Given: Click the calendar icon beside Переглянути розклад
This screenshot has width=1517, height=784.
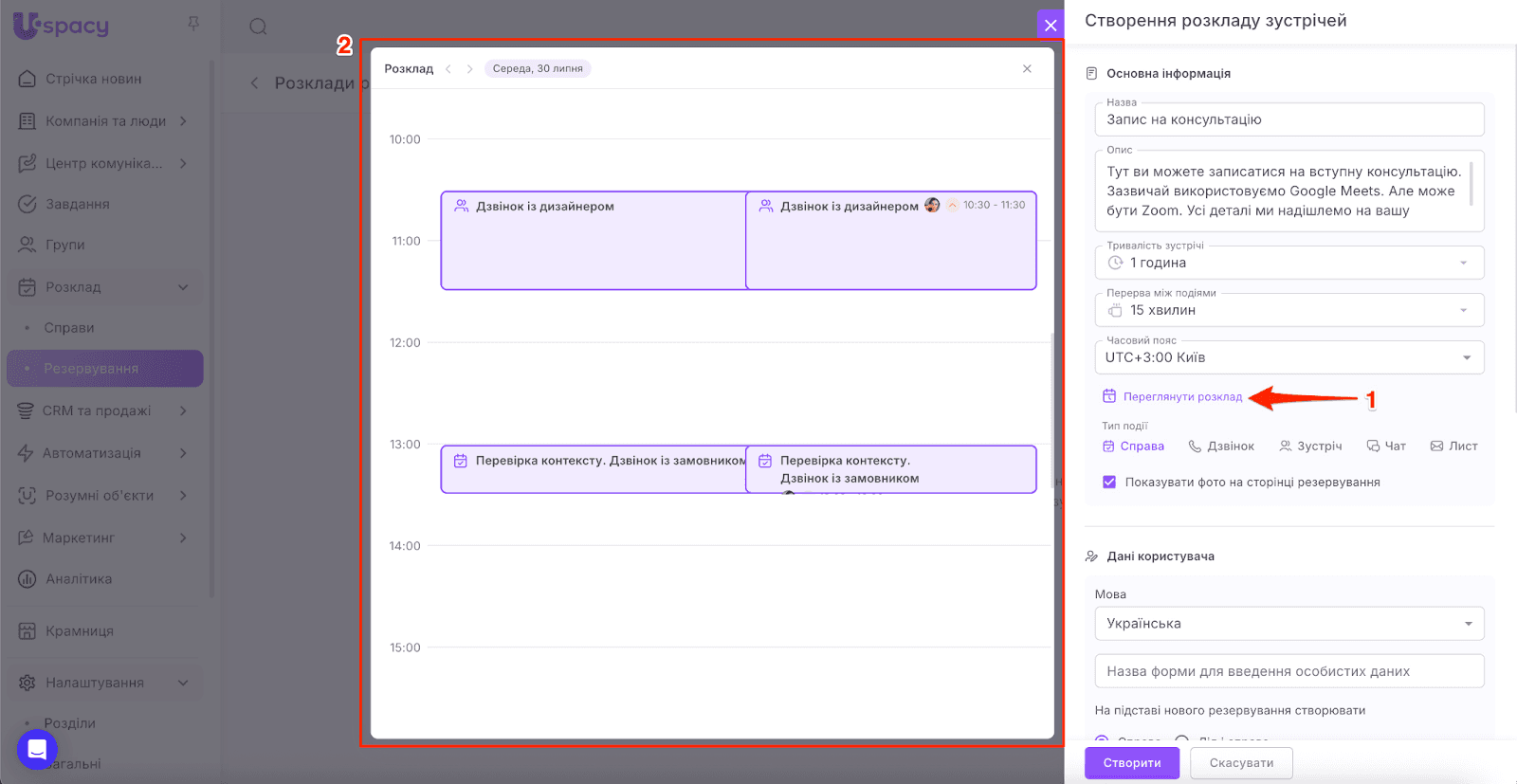Looking at the screenshot, I should click(1108, 396).
